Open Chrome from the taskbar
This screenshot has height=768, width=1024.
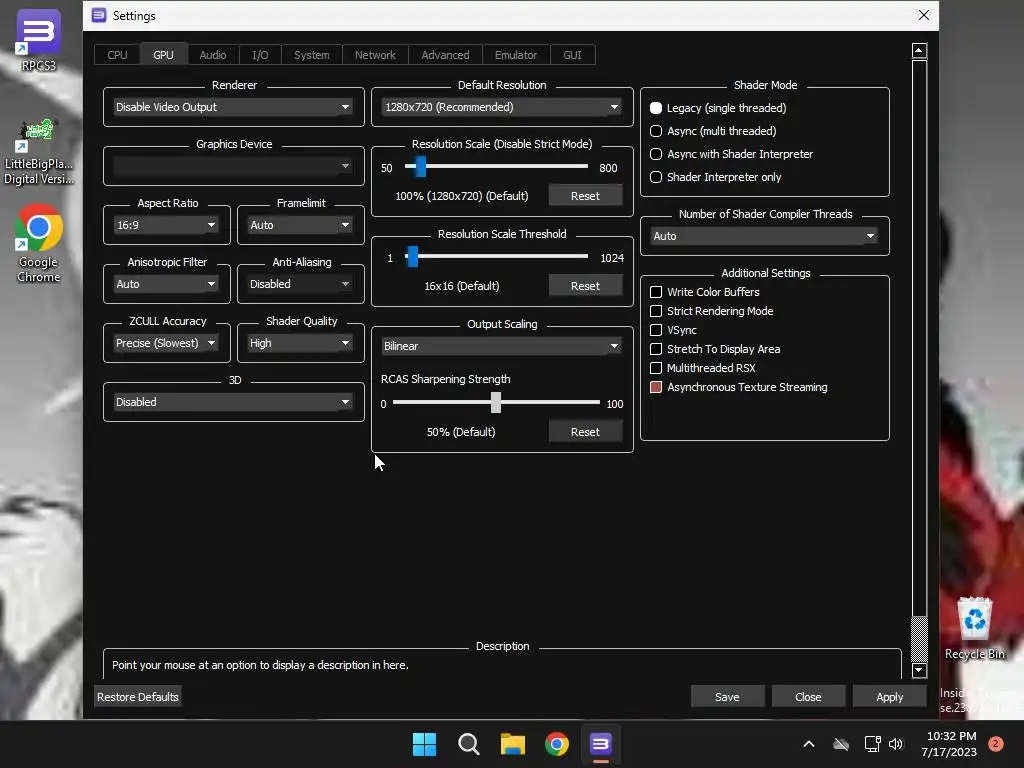[x=557, y=744]
